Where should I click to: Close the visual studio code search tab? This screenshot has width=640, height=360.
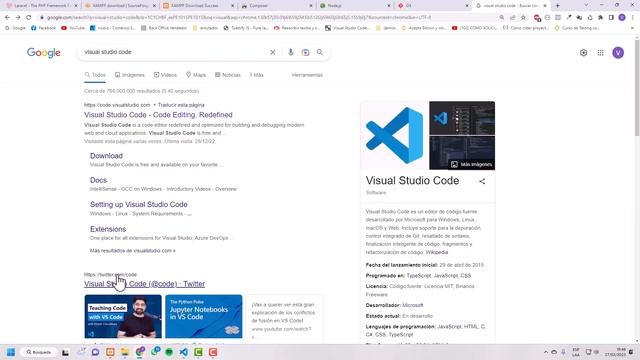coord(545,6)
